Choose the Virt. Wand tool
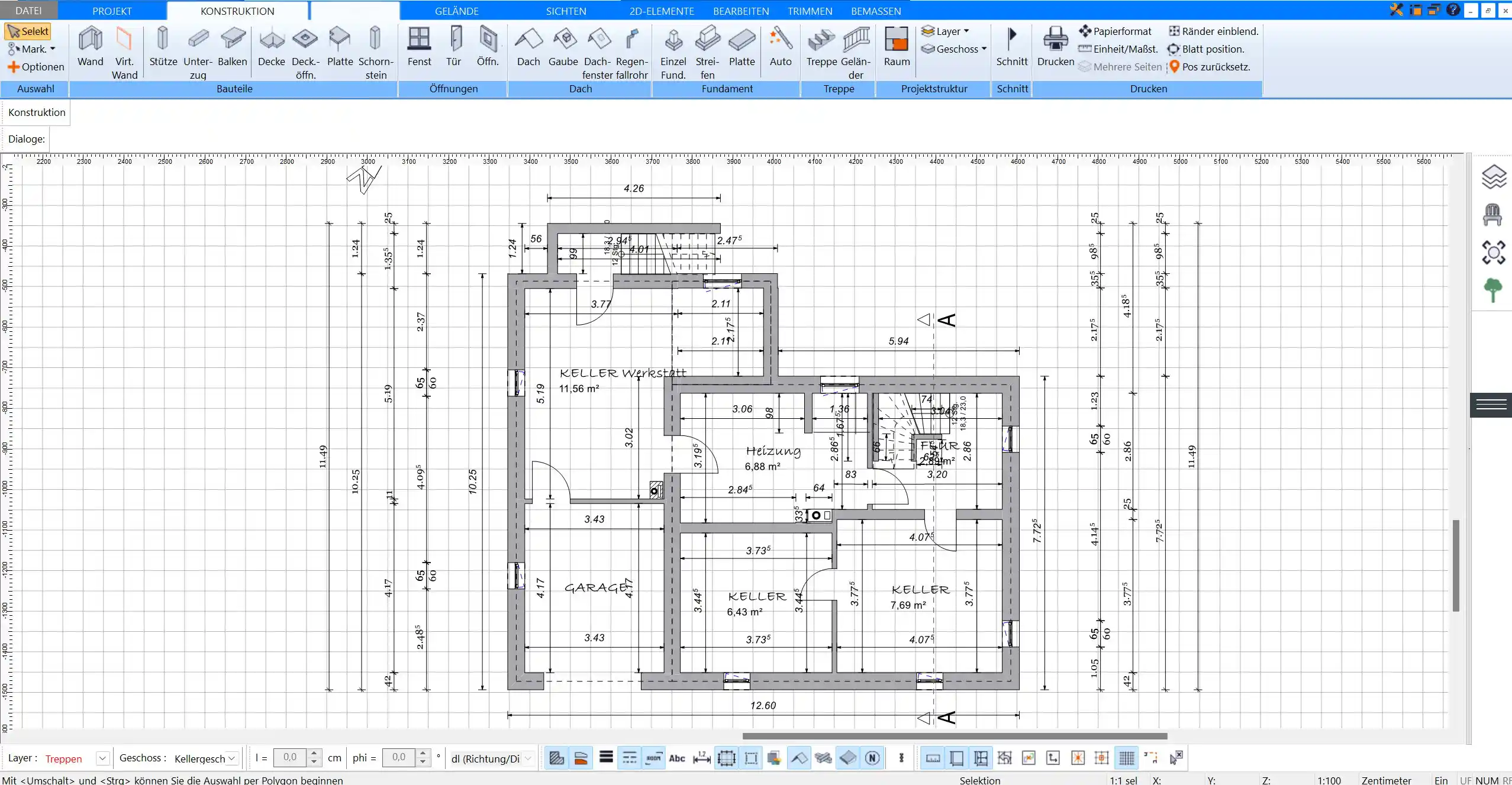Screen dimensions: 1512x785 (124, 53)
